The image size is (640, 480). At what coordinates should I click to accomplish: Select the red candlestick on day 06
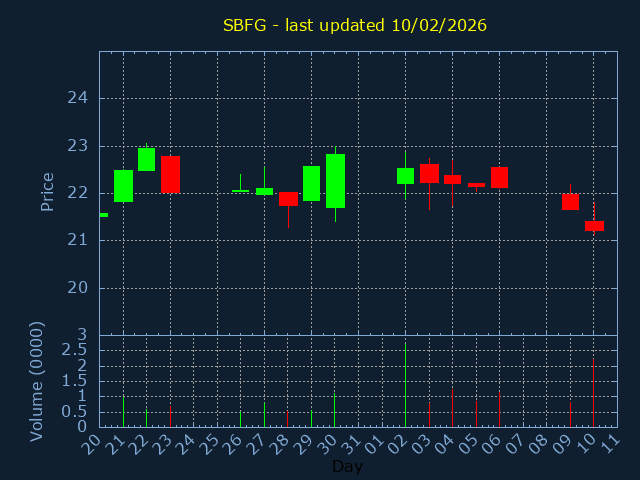[x=499, y=177]
